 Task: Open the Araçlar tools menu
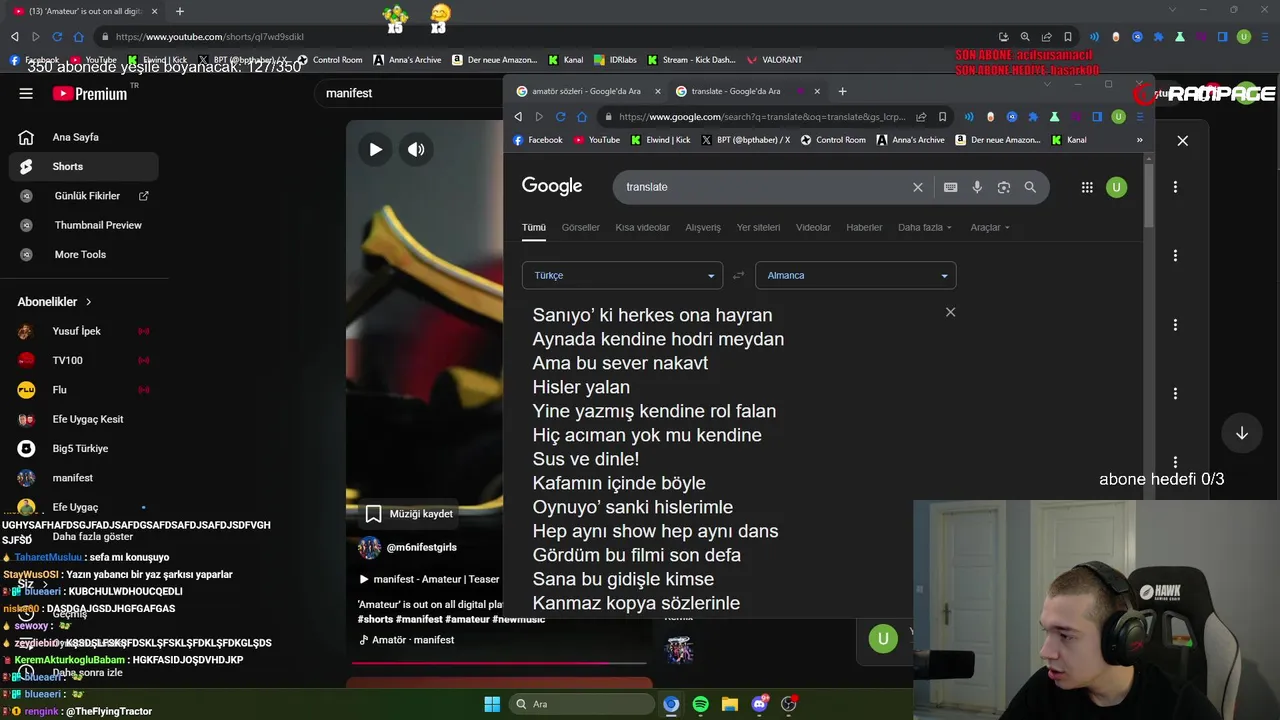point(989,227)
